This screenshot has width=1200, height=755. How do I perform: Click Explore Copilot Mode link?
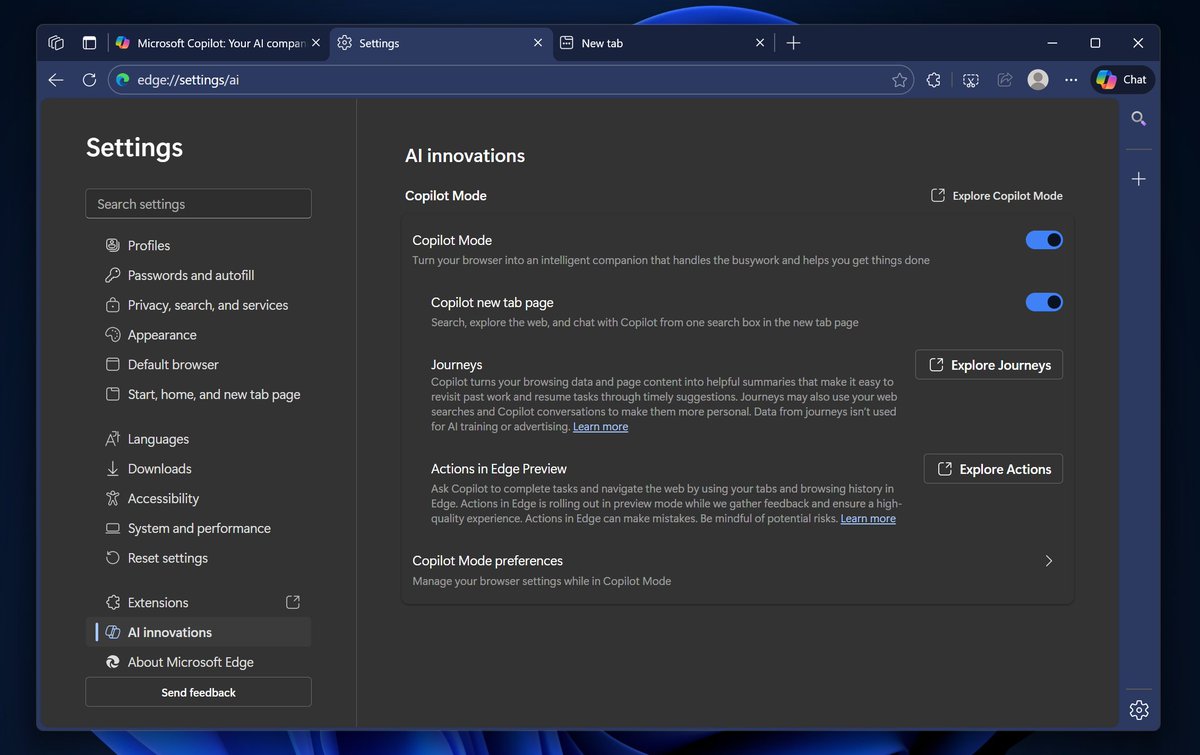click(996, 196)
